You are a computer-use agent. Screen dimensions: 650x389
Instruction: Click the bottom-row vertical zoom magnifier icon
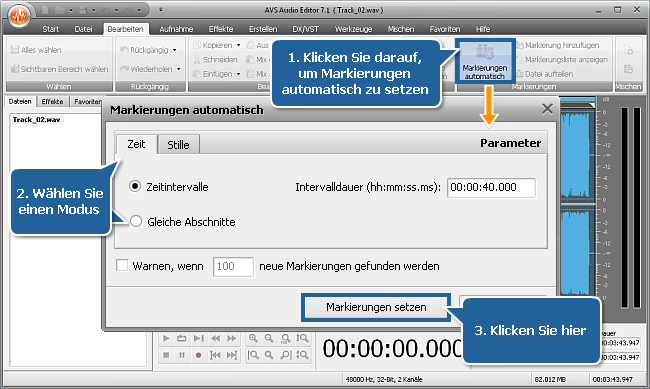click(302, 355)
